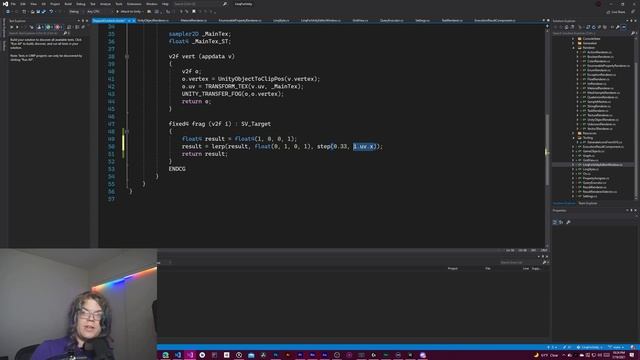640x360 pixels.
Task: Click the Live Share button
Action: (x=616, y=12)
